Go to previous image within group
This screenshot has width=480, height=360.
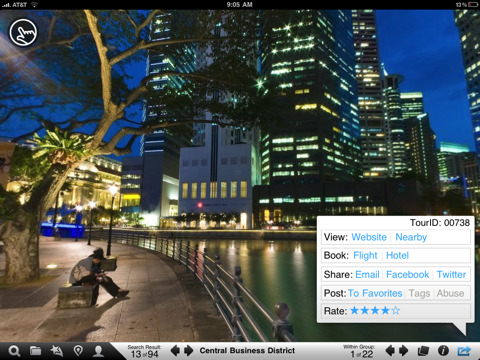point(390,351)
